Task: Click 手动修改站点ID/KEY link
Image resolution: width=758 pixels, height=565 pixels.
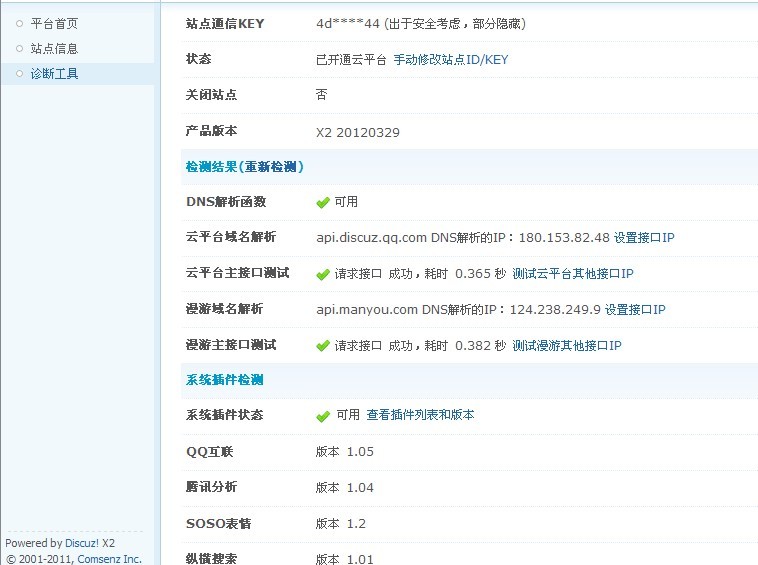Action: pyautogui.click(x=451, y=59)
